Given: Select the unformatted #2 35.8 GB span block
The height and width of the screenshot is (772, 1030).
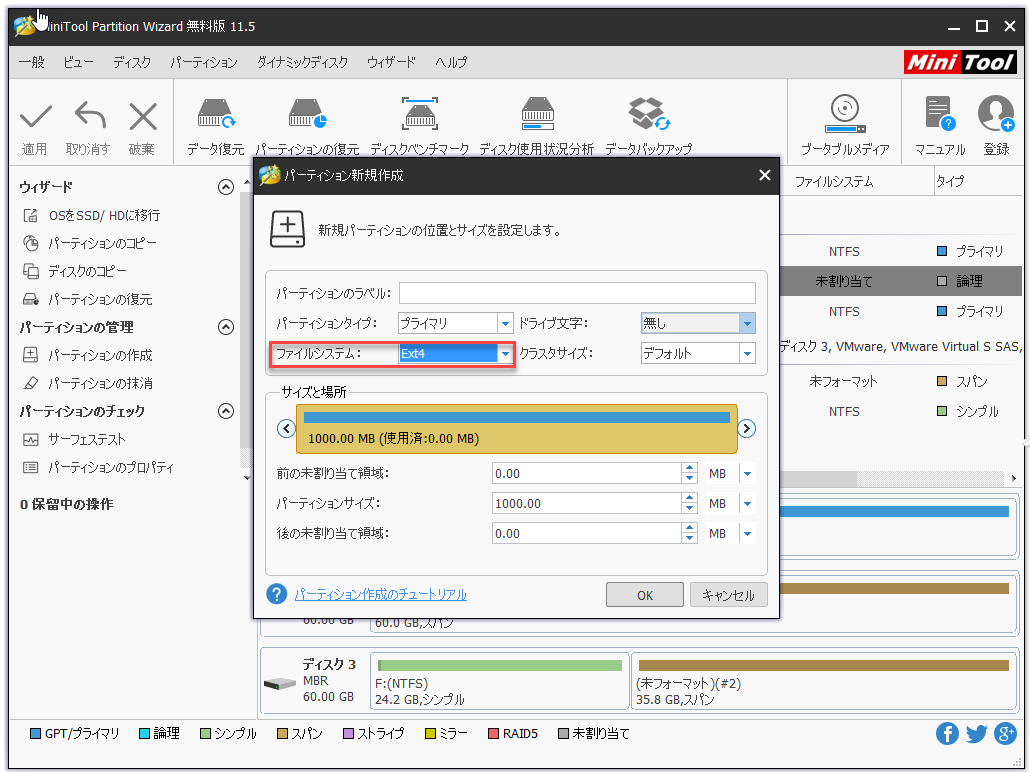Looking at the screenshot, I should coord(824,681).
